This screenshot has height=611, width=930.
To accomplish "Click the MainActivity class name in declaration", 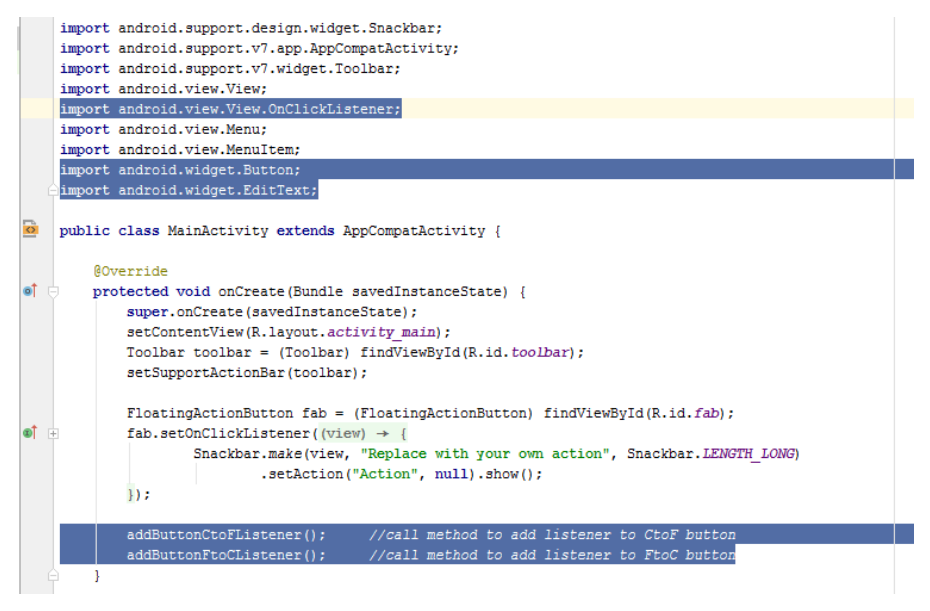I will 218,231.
